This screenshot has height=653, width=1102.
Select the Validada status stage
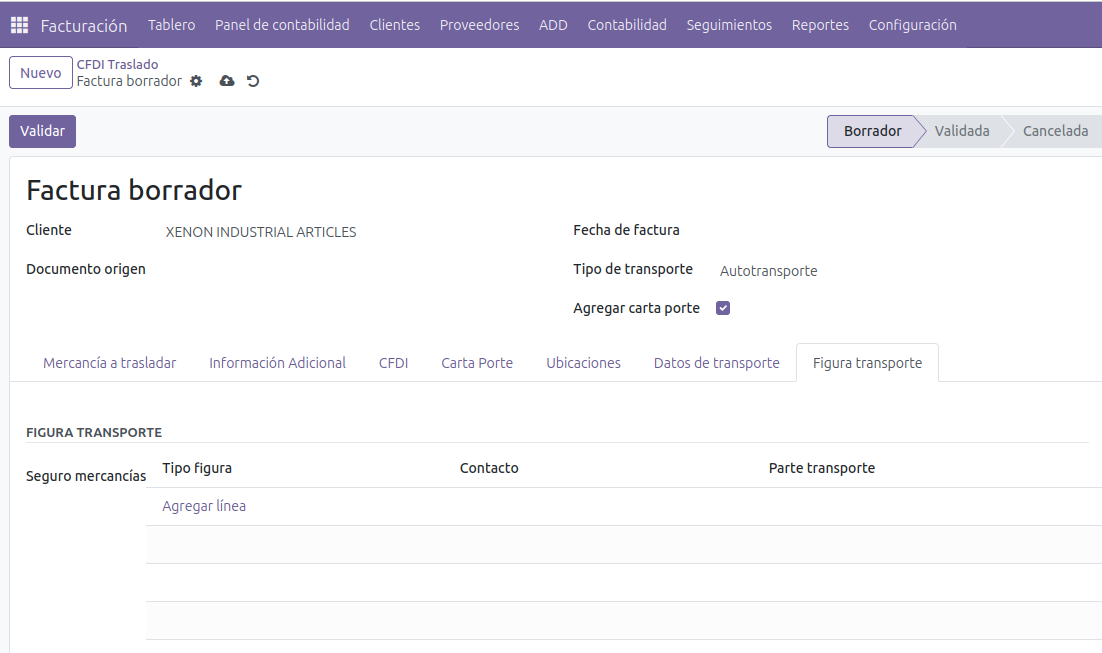[961, 131]
